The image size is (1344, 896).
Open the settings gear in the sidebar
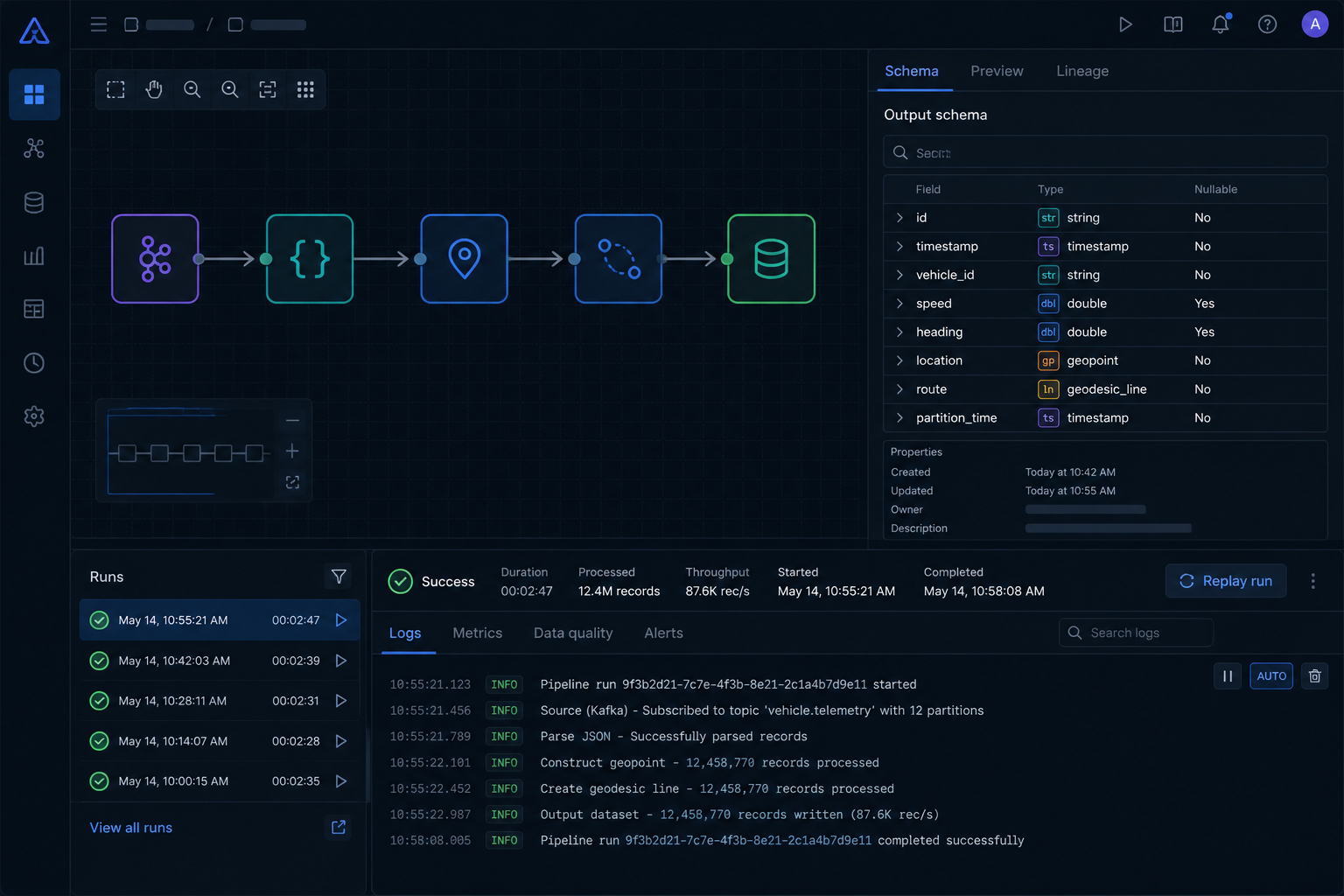pyautogui.click(x=34, y=416)
